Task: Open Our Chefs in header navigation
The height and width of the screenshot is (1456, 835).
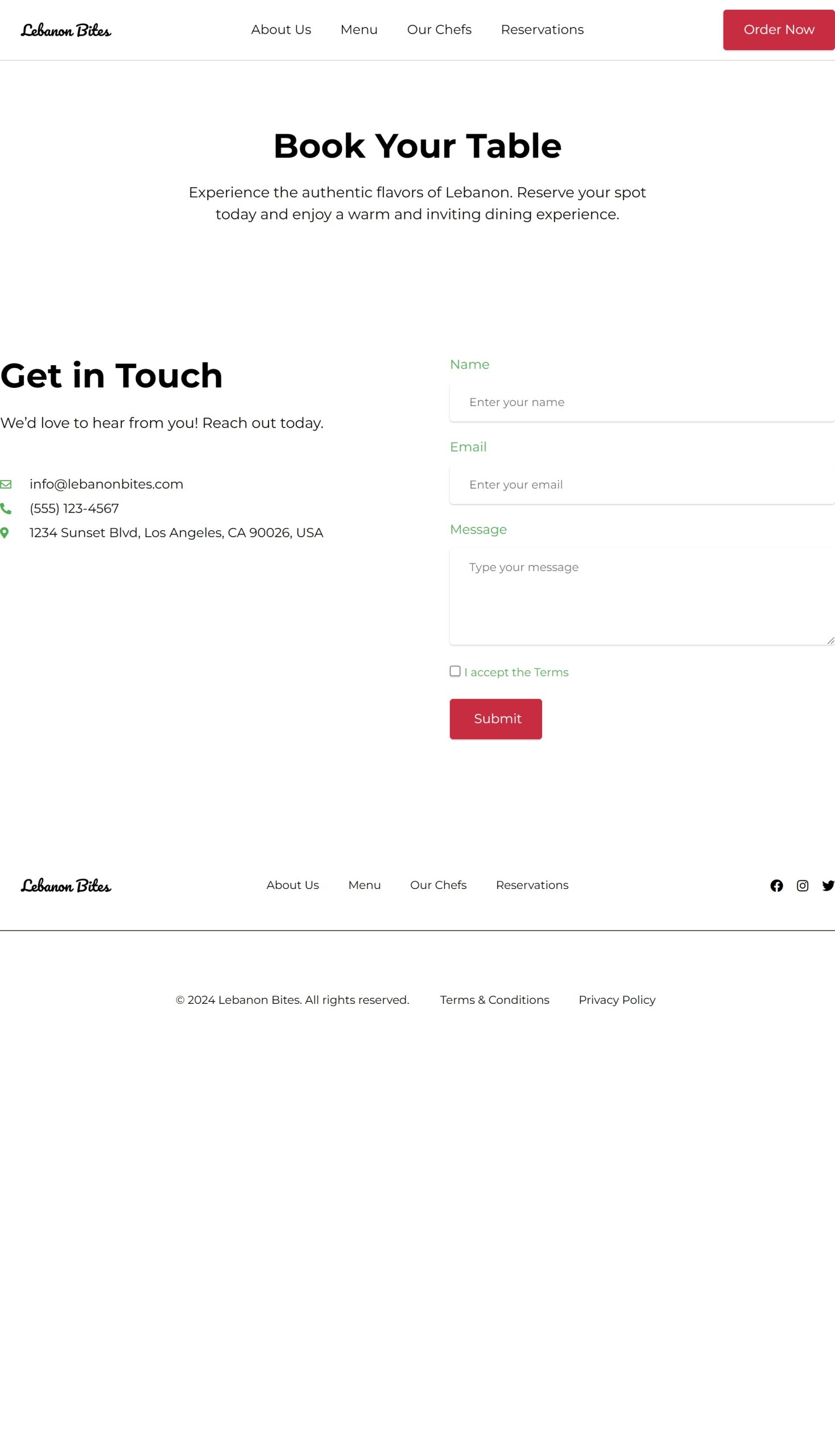Action: click(439, 30)
